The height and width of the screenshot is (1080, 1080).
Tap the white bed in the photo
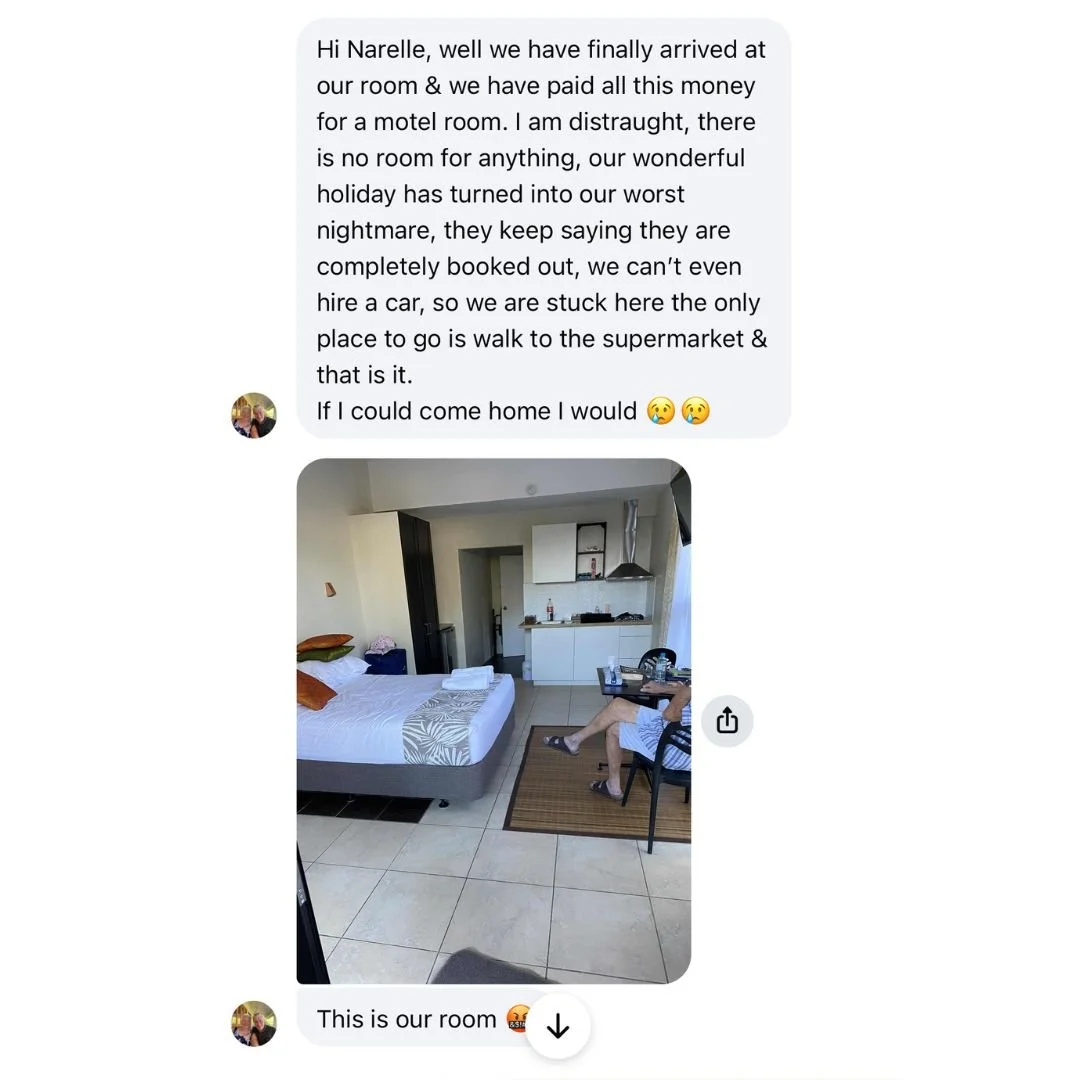pyautogui.click(x=406, y=716)
